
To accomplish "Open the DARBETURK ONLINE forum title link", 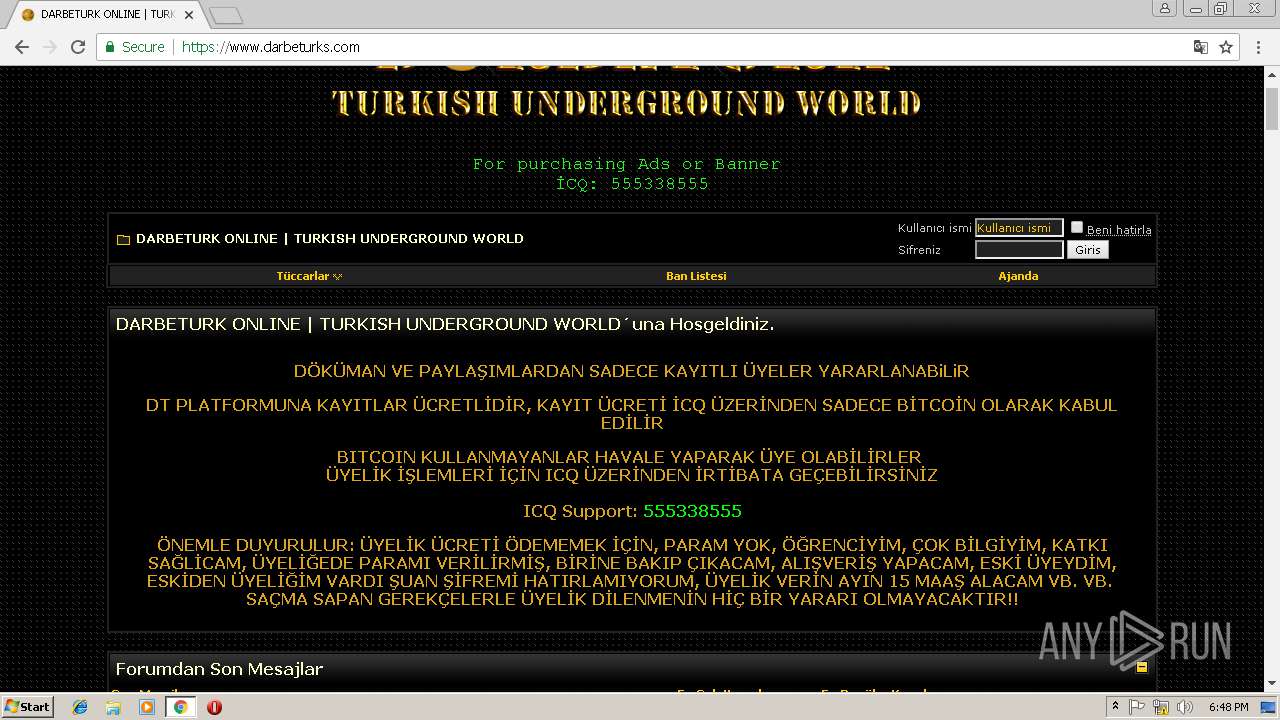I will (330, 239).
